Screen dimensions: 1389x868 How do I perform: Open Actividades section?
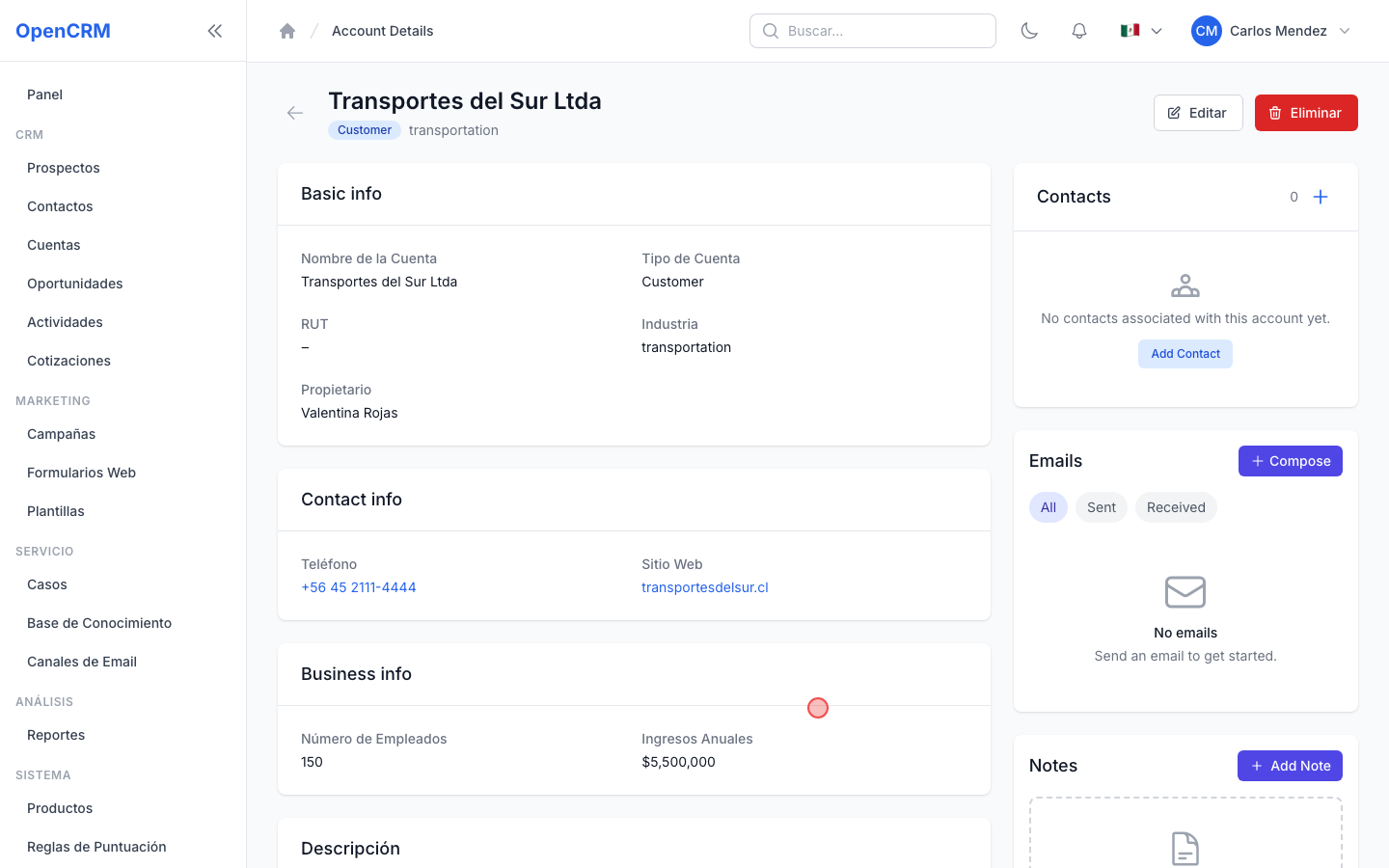[x=123, y=322]
